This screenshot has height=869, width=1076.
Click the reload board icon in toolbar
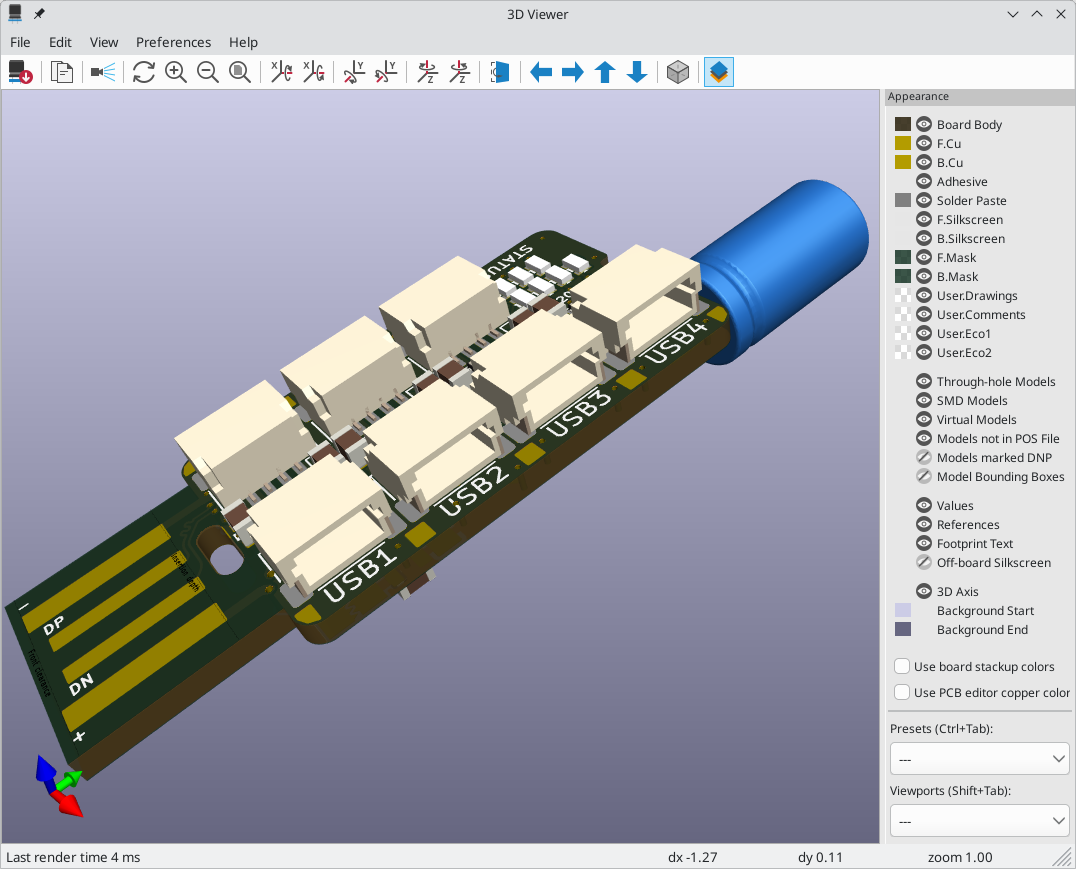[20, 72]
